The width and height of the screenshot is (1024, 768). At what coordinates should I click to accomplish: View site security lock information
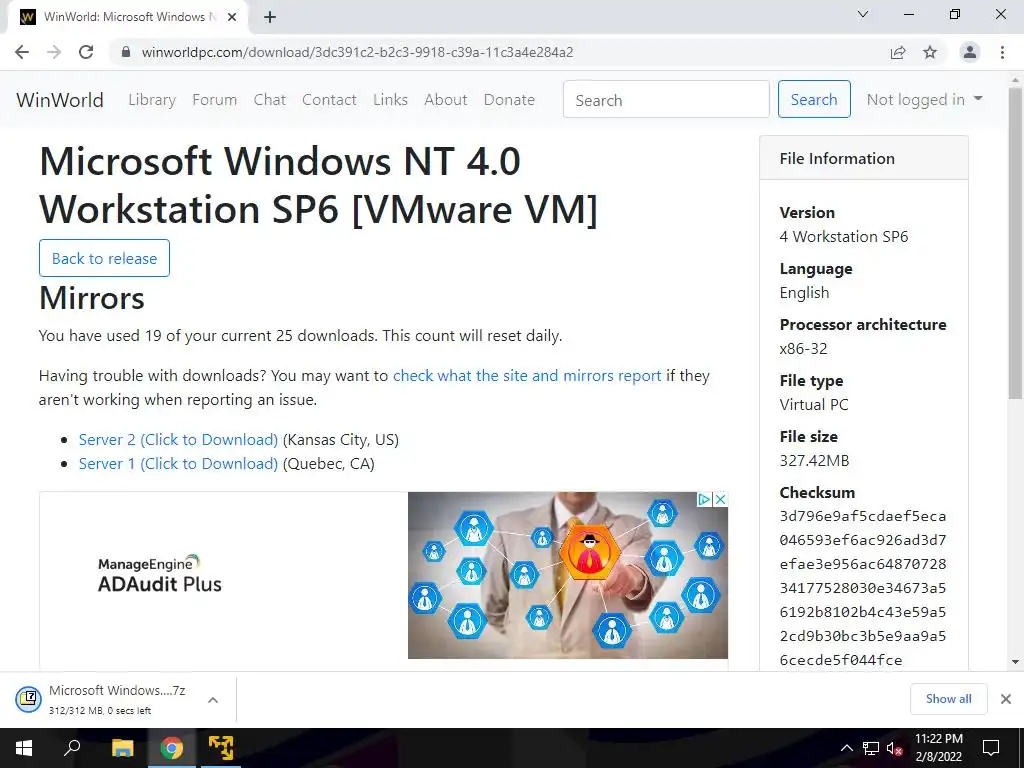click(127, 52)
